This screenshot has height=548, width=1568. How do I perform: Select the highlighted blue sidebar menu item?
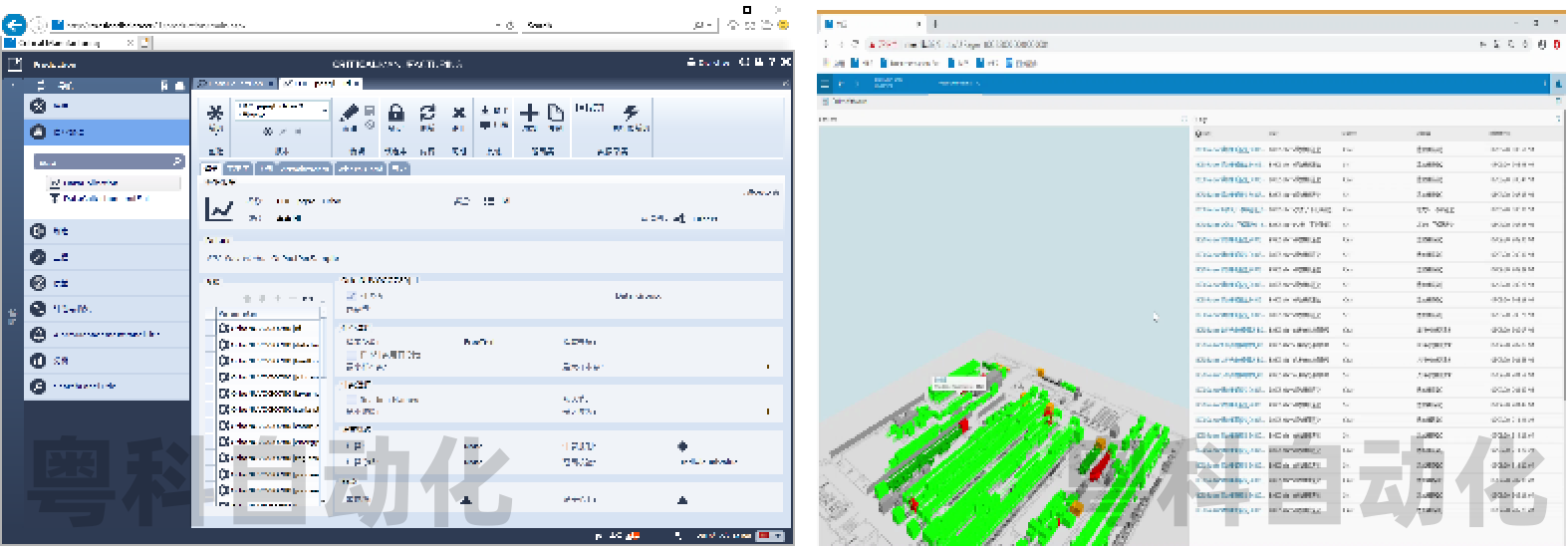pyautogui.click(x=107, y=132)
